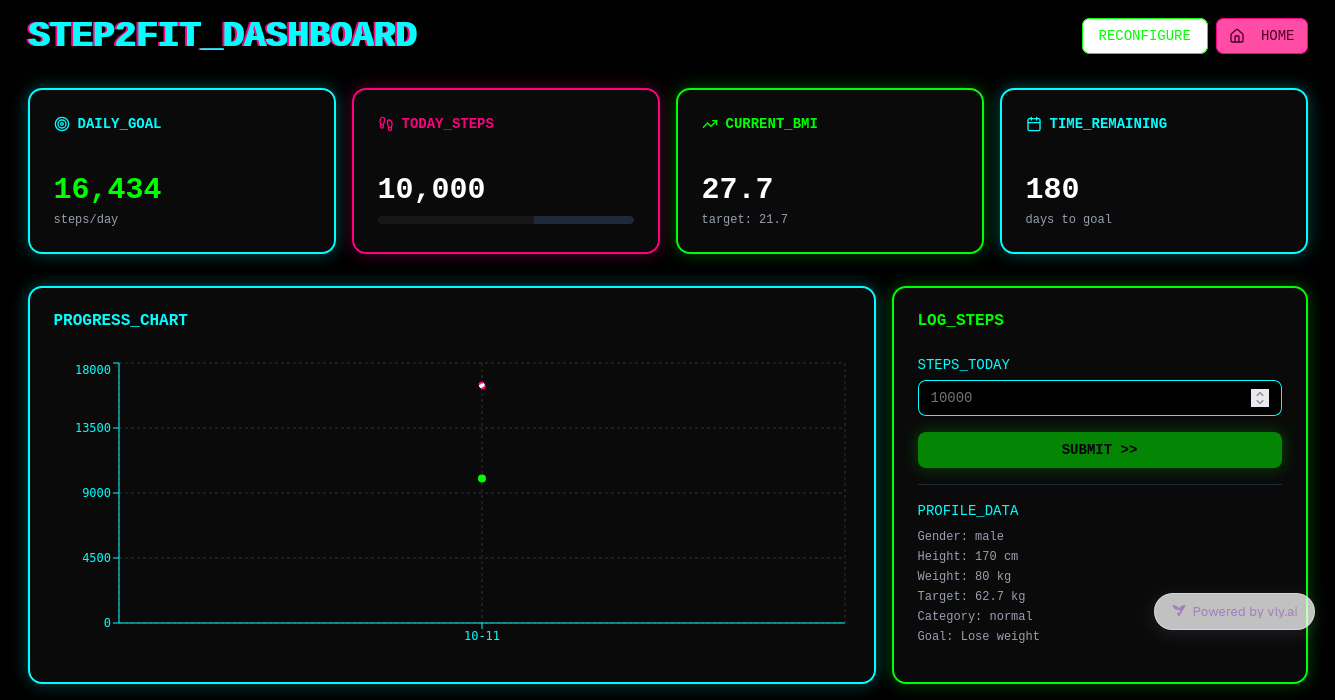This screenshot has height=700, width=1335.
Task: Click the green data point on chart
Action: pyautogui.click(x=482, y=478)
